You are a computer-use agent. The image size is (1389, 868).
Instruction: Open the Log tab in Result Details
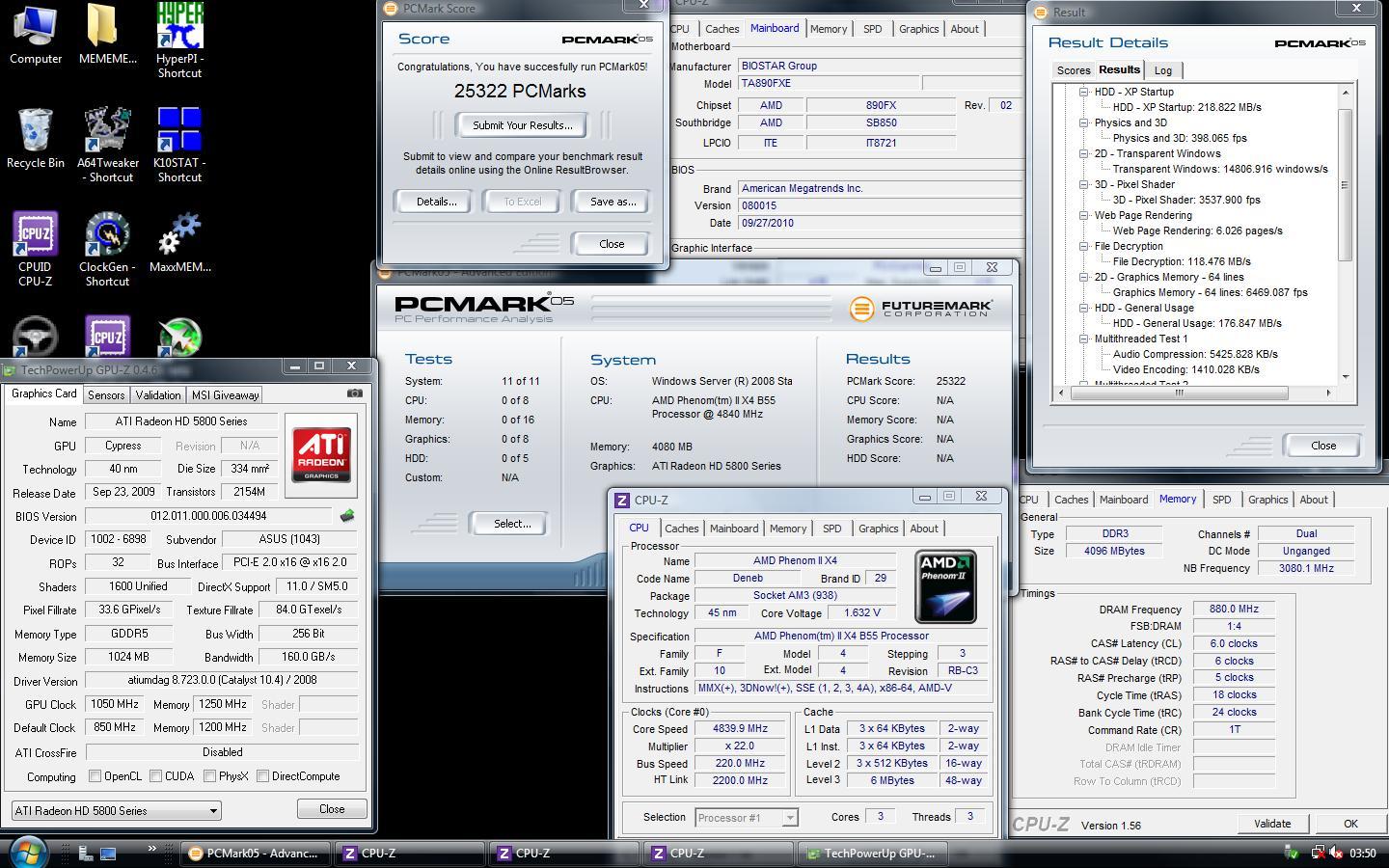tap(1163, 70)
